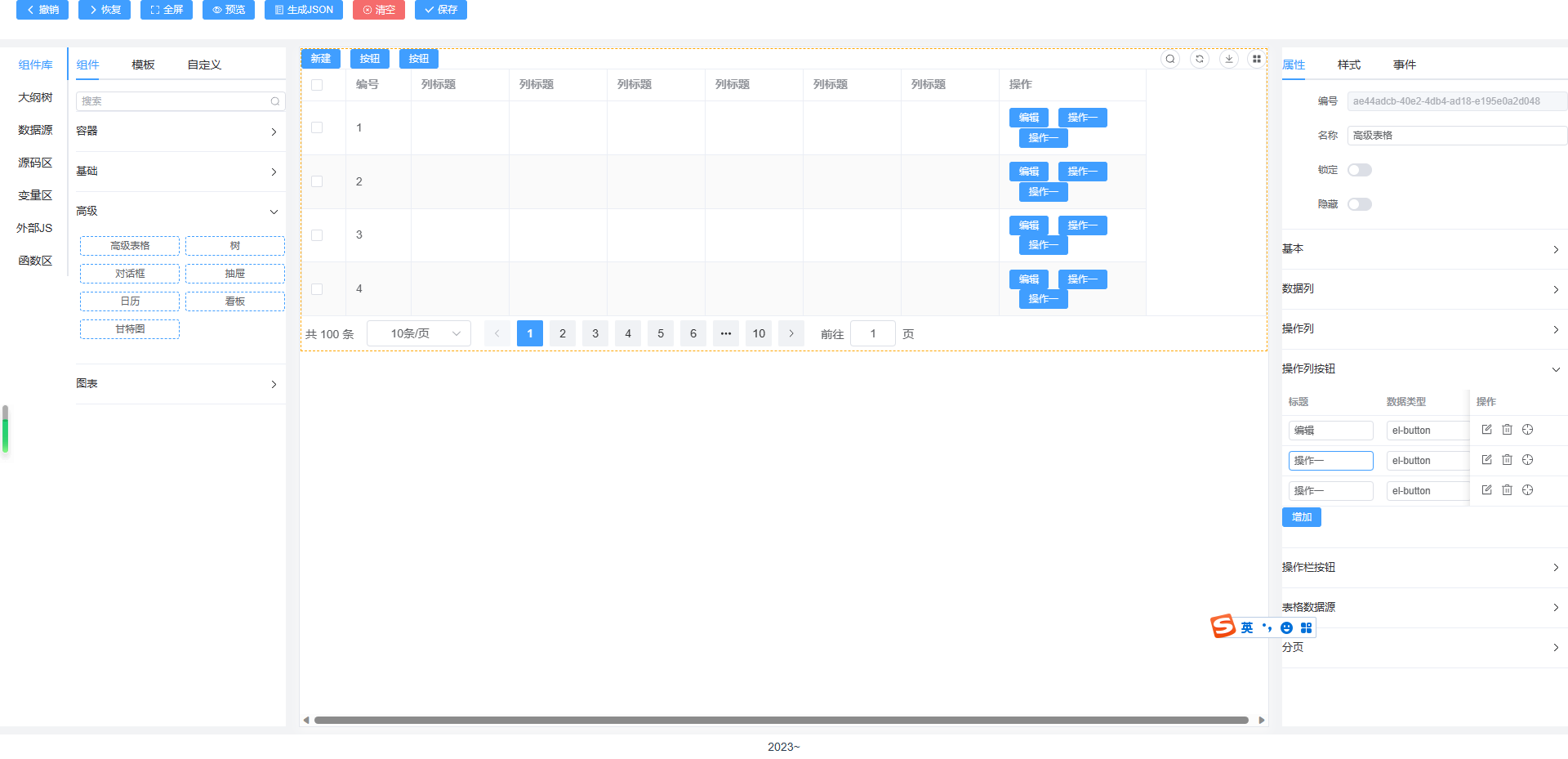The height and width of the screenshot is (759, 1568).
Task: Go to previous page arrow in pagination
Action: point(497,333)
